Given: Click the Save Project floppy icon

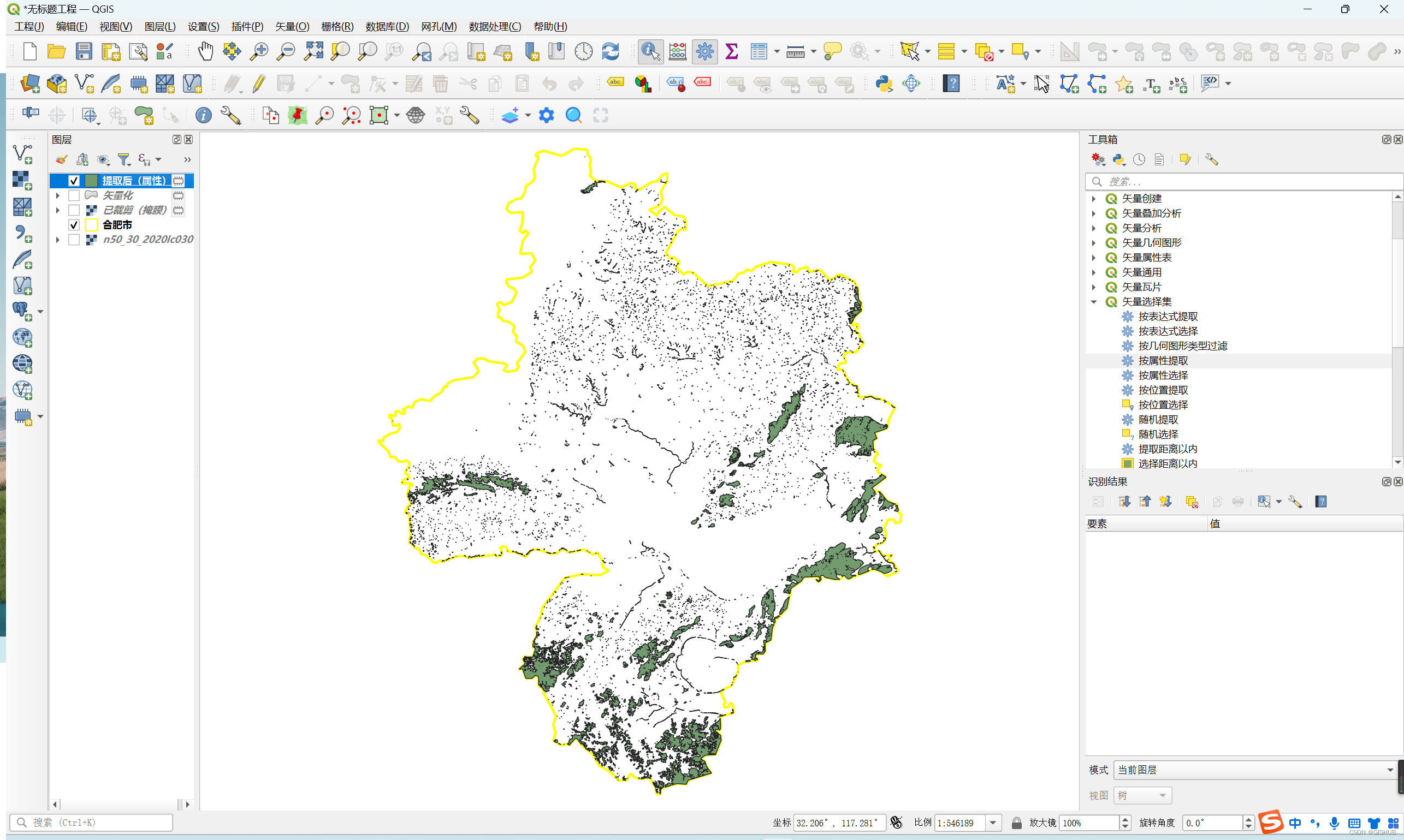Looking at the screenshot, I should [x=84, y=51].
